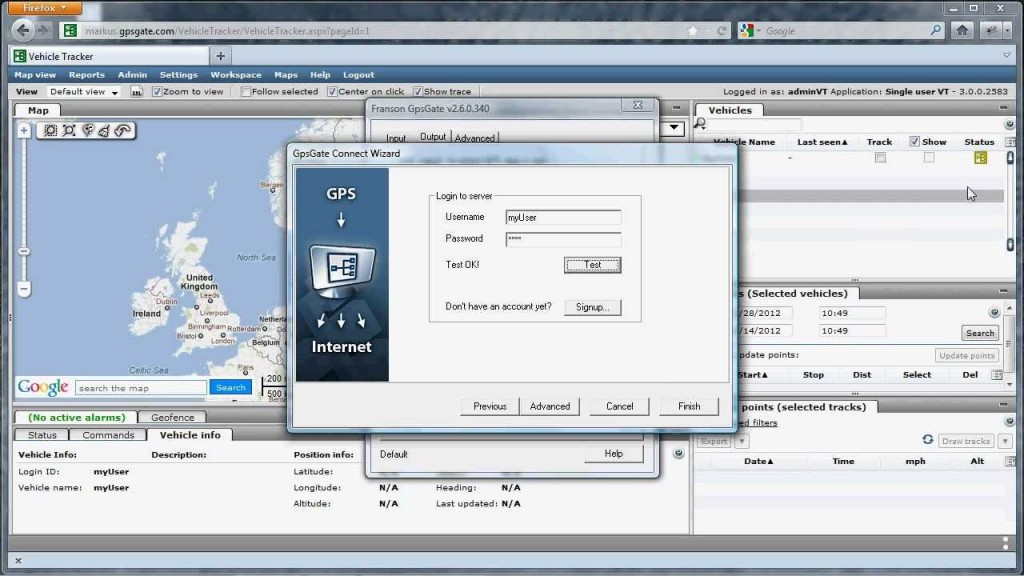Click the search magnifier in Google search box
Image resolution: width=1024 pixels, height=576 pixels.
tap(935, 30)
